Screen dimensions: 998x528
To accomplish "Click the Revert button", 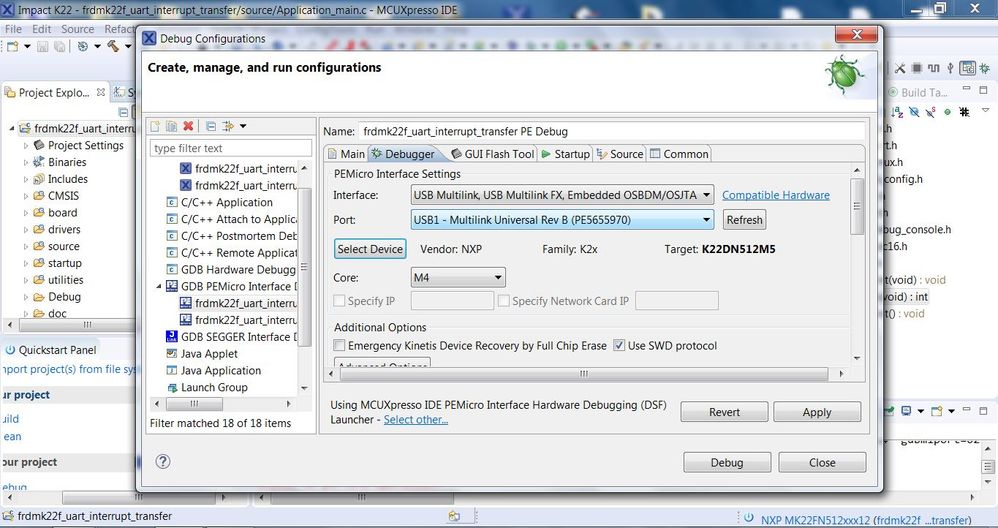I will click(724, 412).
